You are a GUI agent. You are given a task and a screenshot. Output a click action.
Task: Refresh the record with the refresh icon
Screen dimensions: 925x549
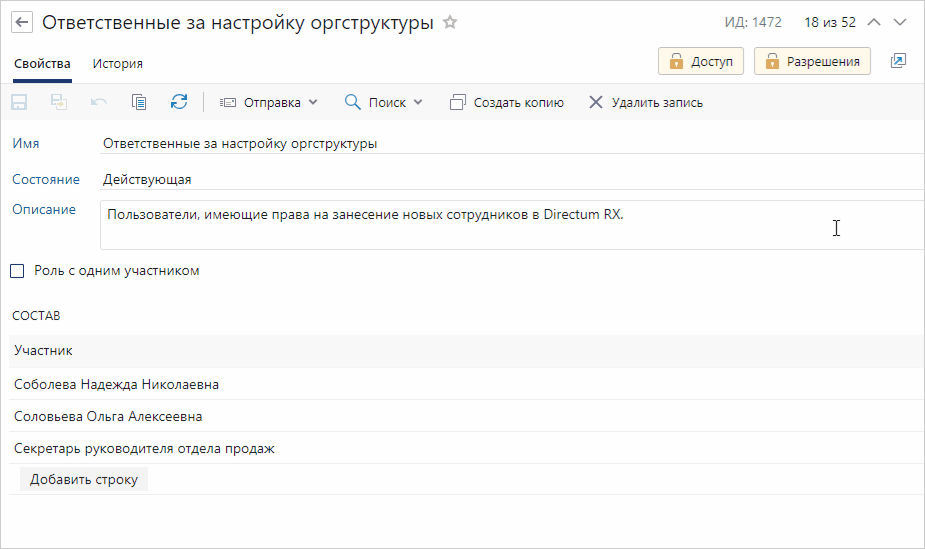coord(179,102)
